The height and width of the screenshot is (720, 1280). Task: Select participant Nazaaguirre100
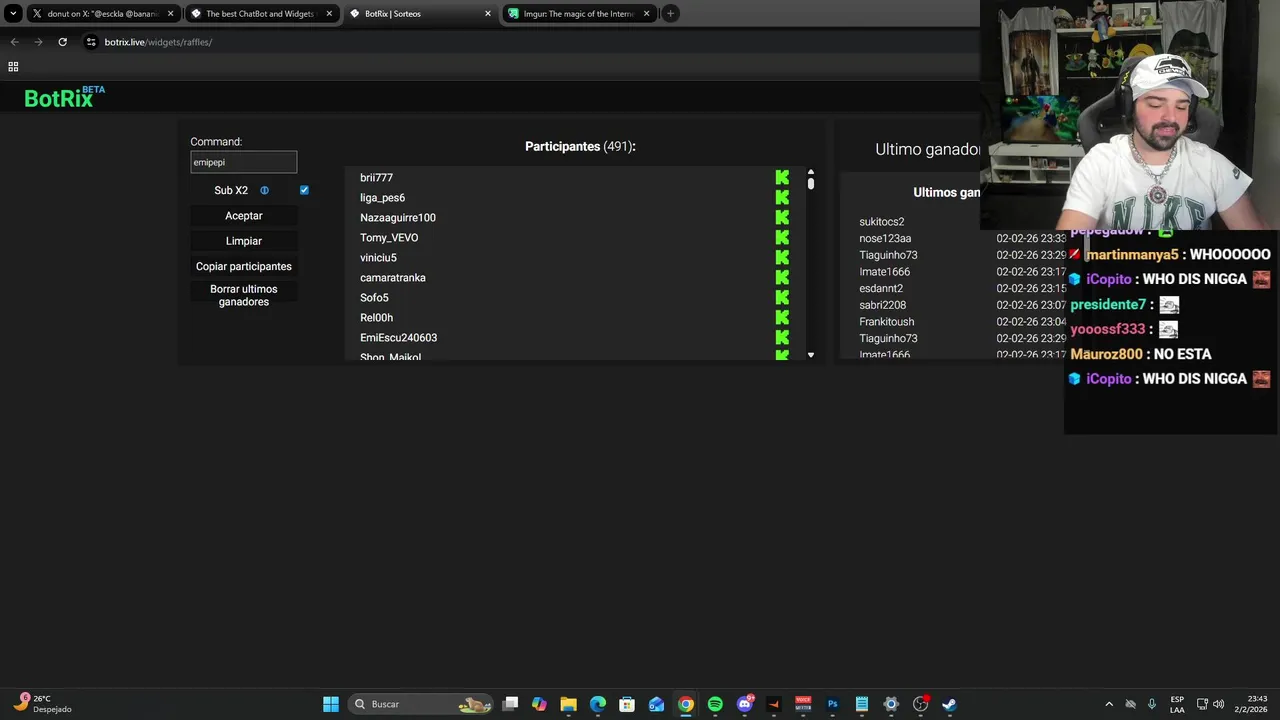398,217
